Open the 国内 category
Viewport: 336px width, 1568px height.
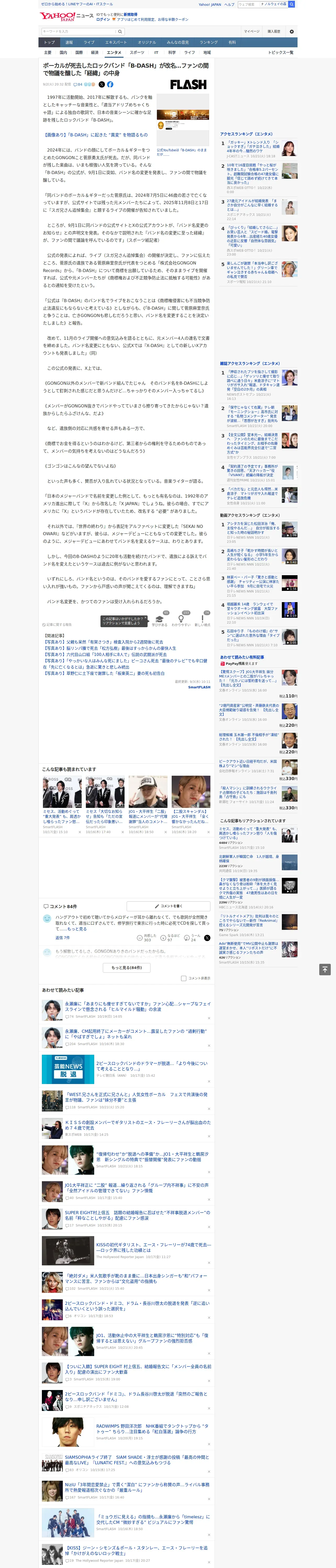click(63, 52)
